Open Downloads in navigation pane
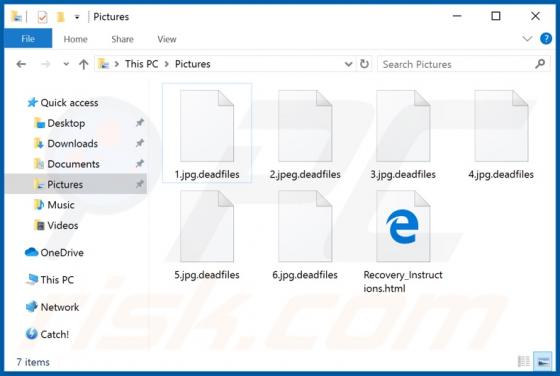The image size is (560, 376). tap(72, 144)
